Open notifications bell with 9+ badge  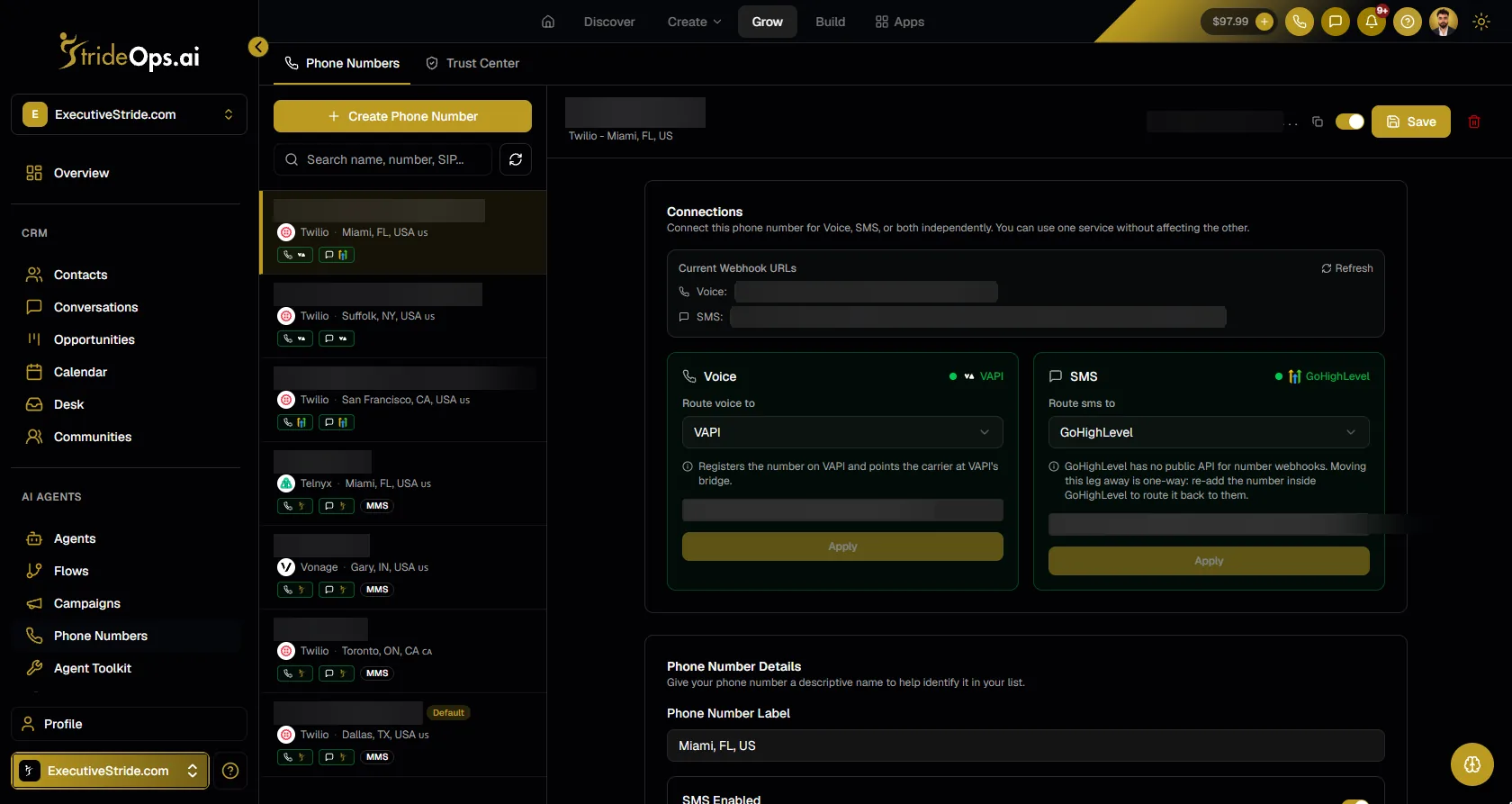click(1372, 22)
